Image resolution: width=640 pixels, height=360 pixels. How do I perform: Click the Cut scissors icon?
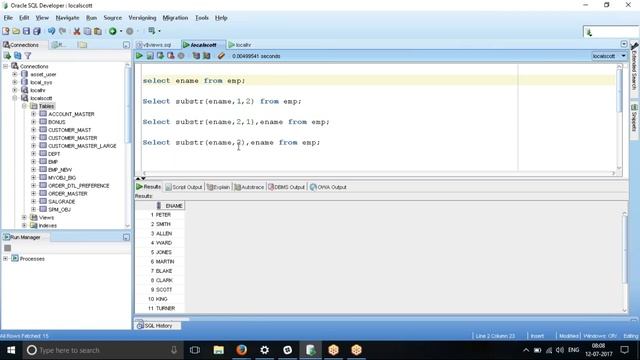(77, 31)
